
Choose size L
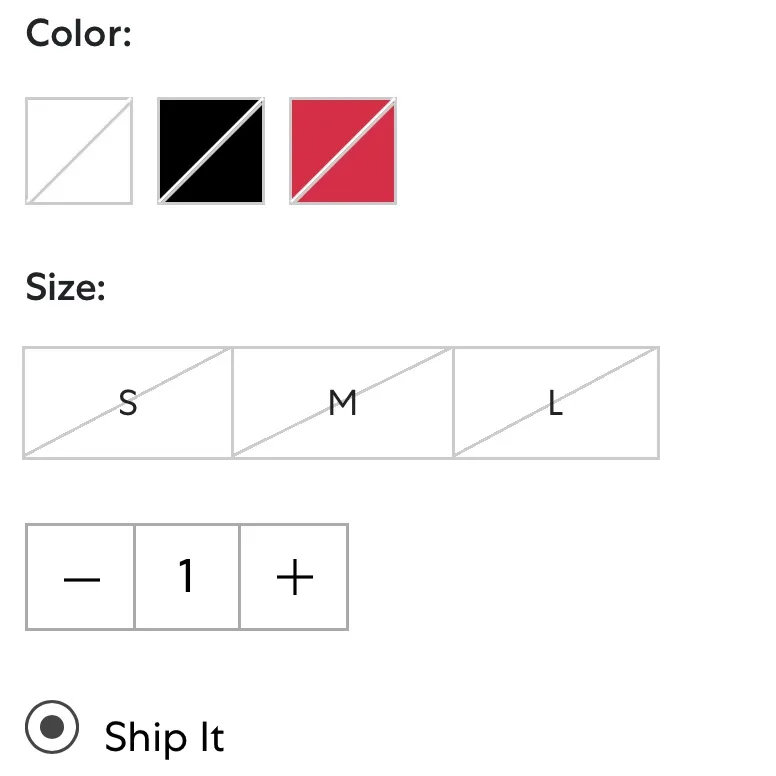point(556,403)
